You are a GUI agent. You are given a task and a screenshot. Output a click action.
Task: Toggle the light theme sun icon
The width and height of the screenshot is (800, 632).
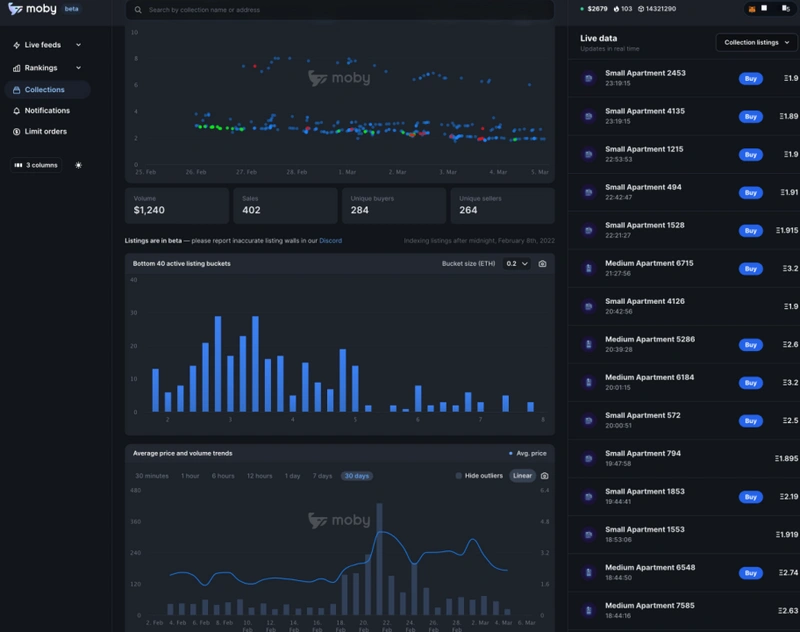78,165
